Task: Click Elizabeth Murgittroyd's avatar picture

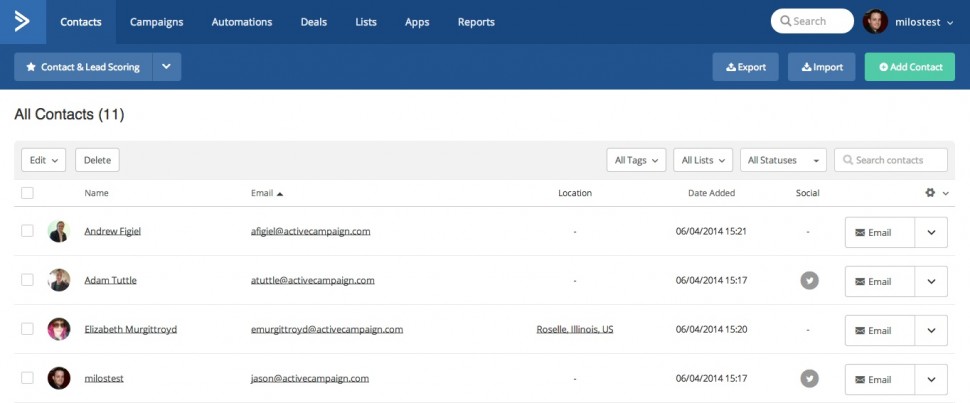Action: (59, 329)
